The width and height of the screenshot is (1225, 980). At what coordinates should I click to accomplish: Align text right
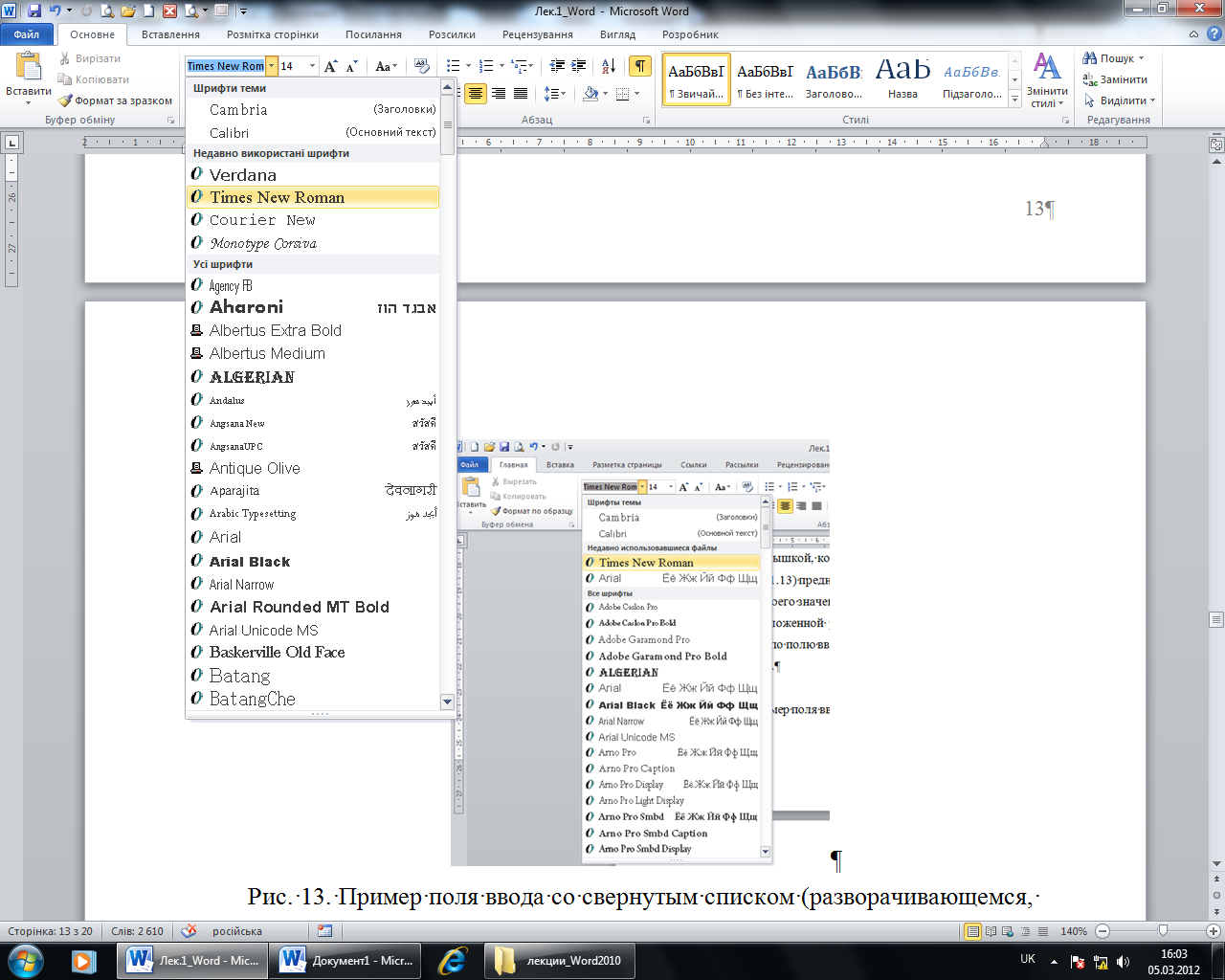[x=499, y=94]
